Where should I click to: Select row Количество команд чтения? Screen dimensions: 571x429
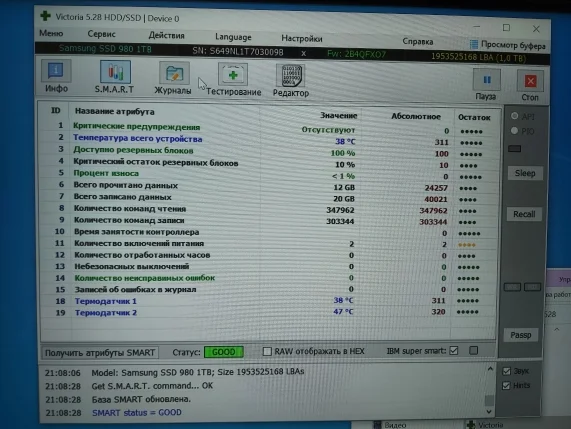[x=269, y=209]
